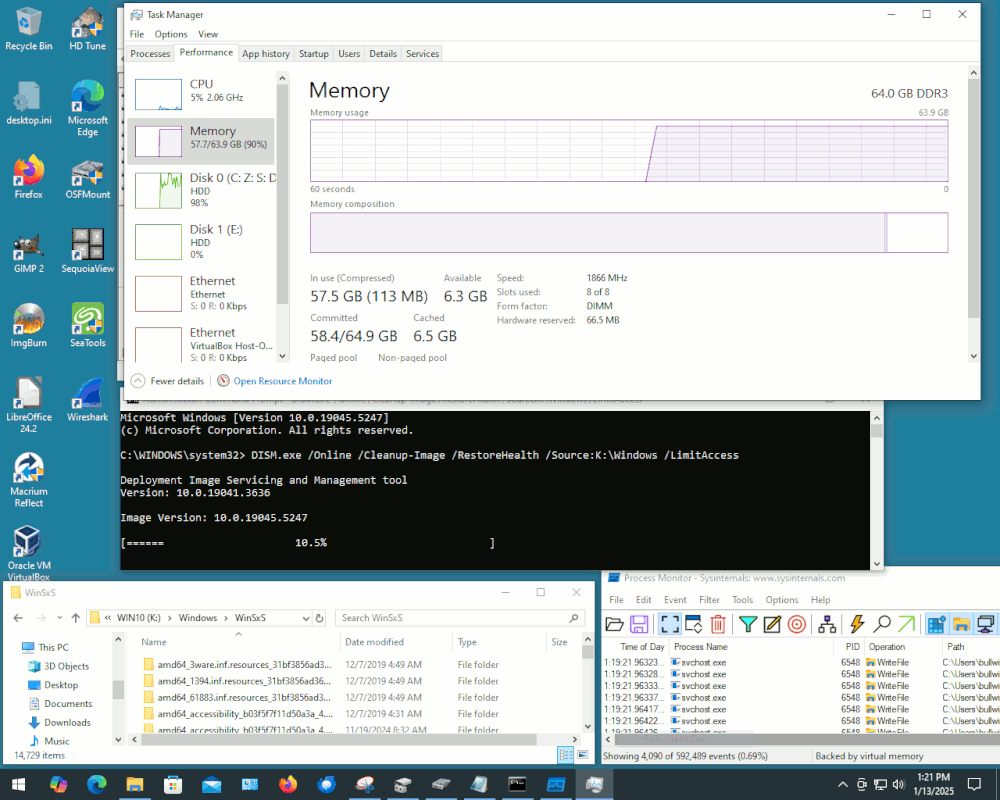
Task: Click target icon to include process from window
Action: 797,624
